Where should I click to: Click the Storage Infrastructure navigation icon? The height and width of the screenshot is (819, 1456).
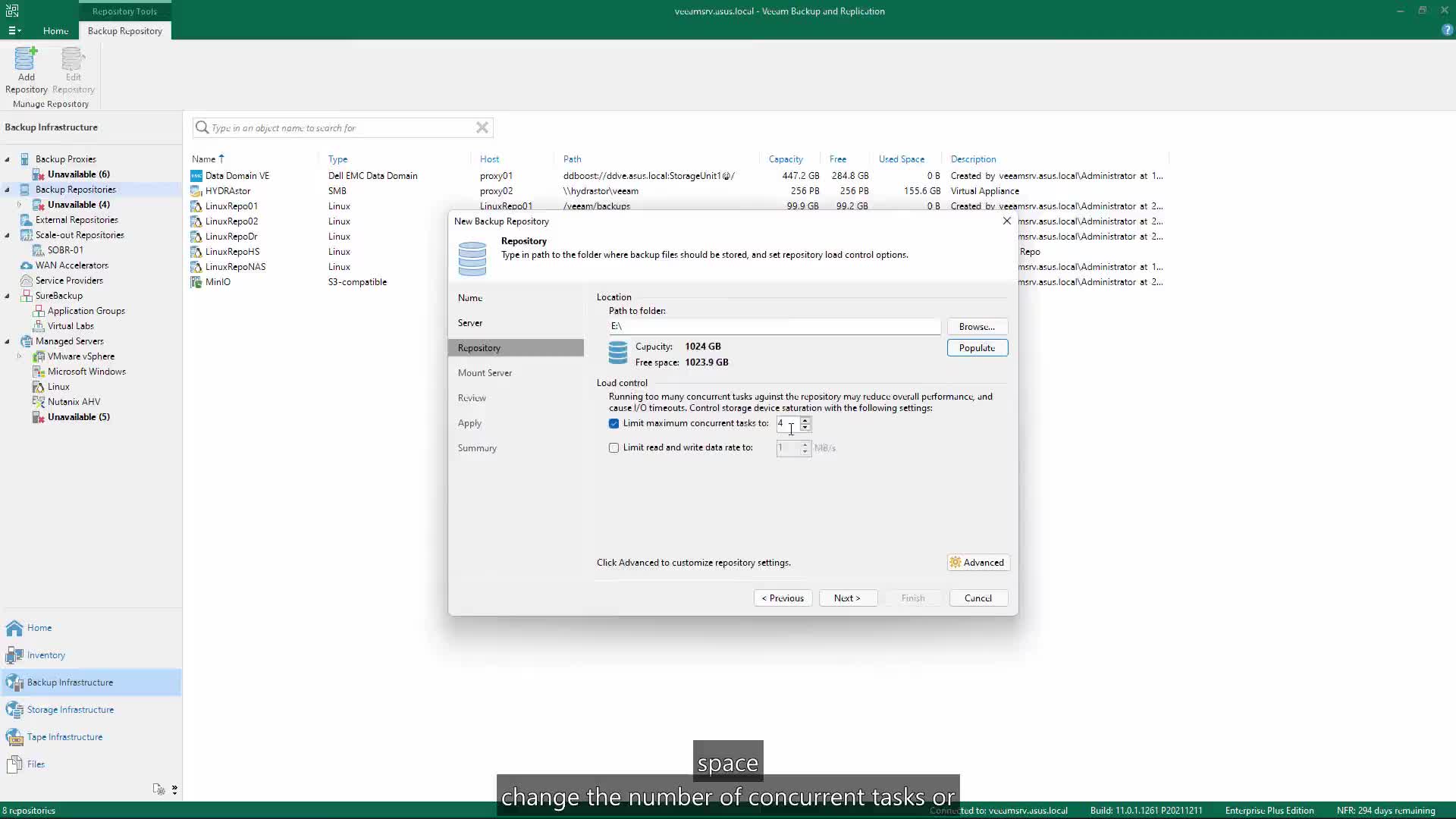(14, 710)
